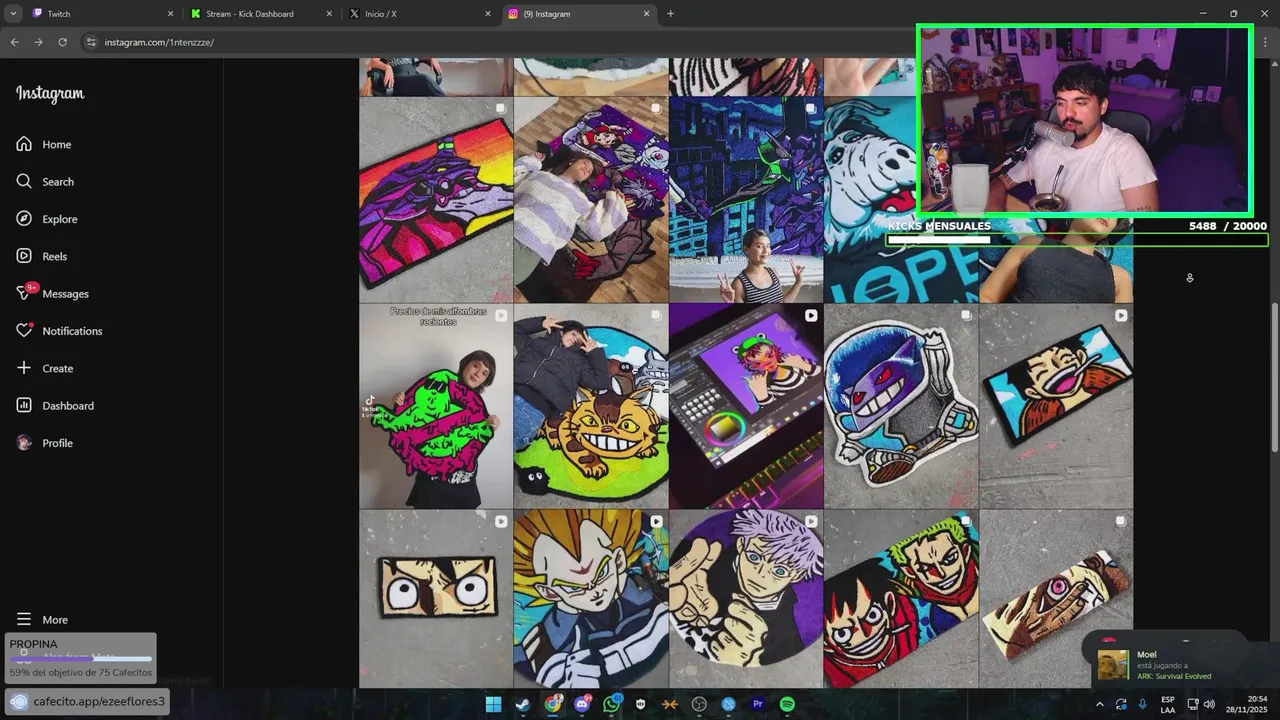Open the post of girl lying on rug

tap(591, 200)
